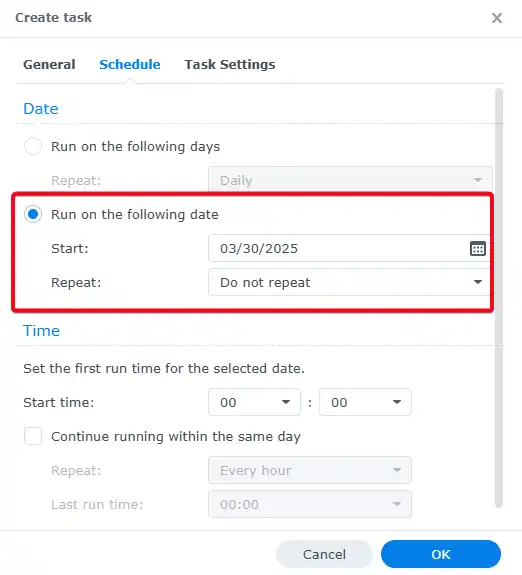522x575 pixels.
Task: Enable Continue running within the same day
Action: coord(33,436)
